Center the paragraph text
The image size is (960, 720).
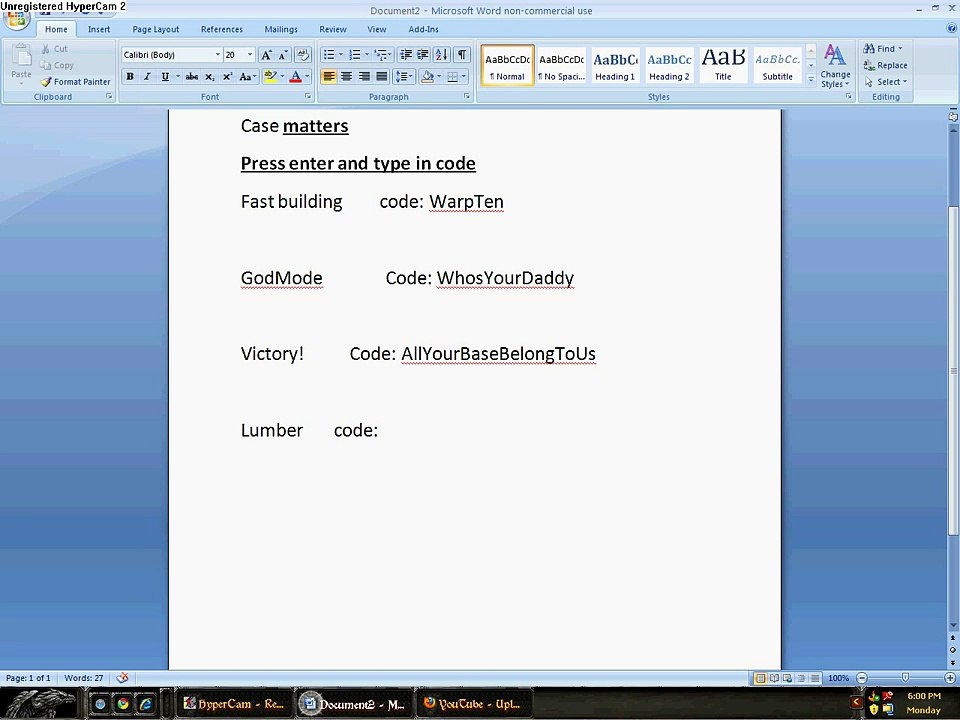[347, 77]
